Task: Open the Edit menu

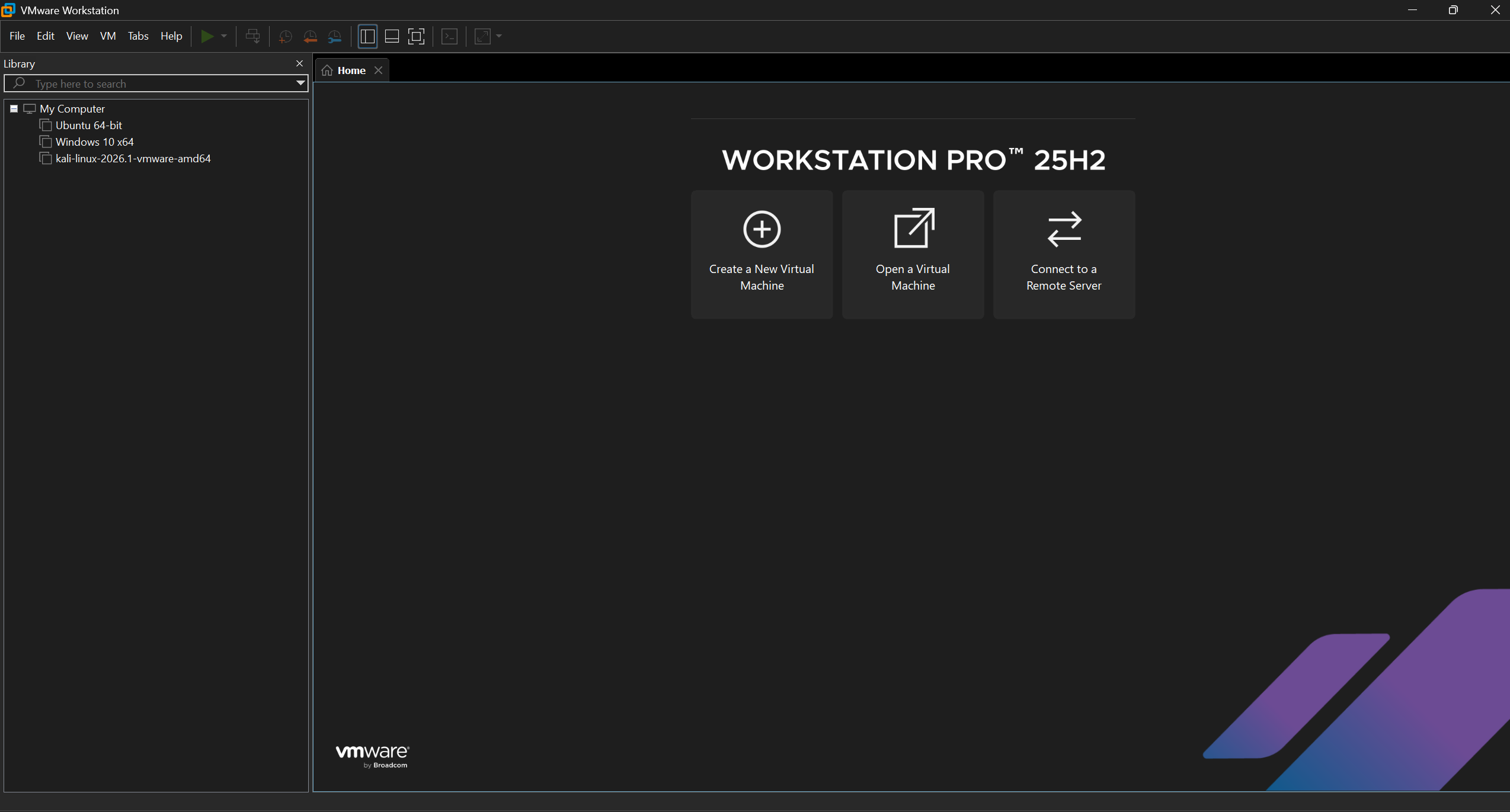Action: pyautogui.click(x=46, y=36)
